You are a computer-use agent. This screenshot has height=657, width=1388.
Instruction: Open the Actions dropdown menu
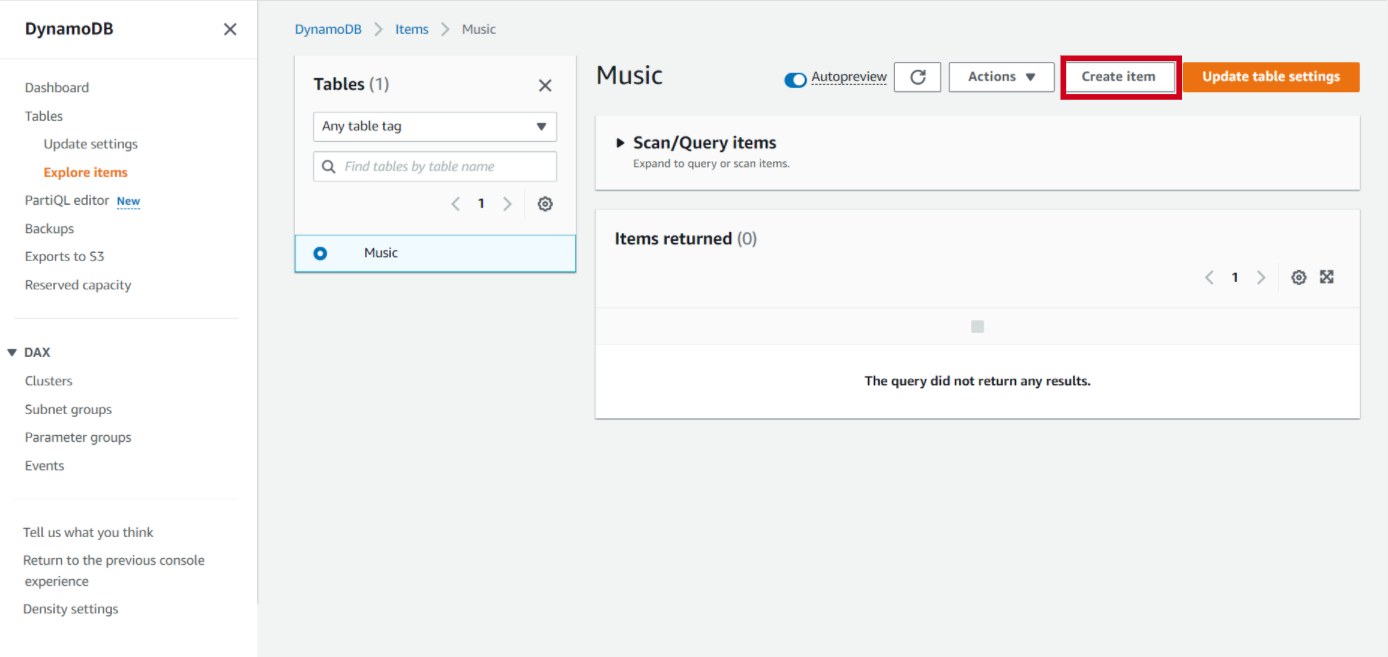pyautogui.click(x=1001, y=77)
